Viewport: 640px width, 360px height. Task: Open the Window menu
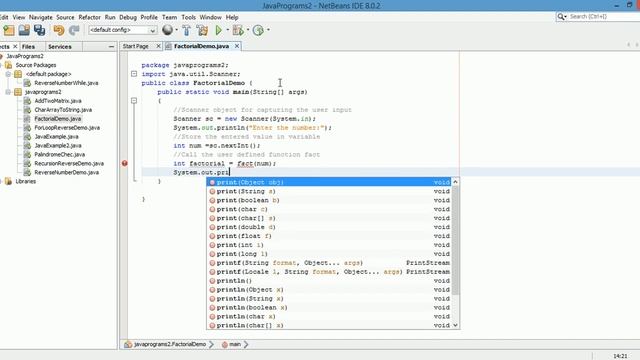click(211, 17)
